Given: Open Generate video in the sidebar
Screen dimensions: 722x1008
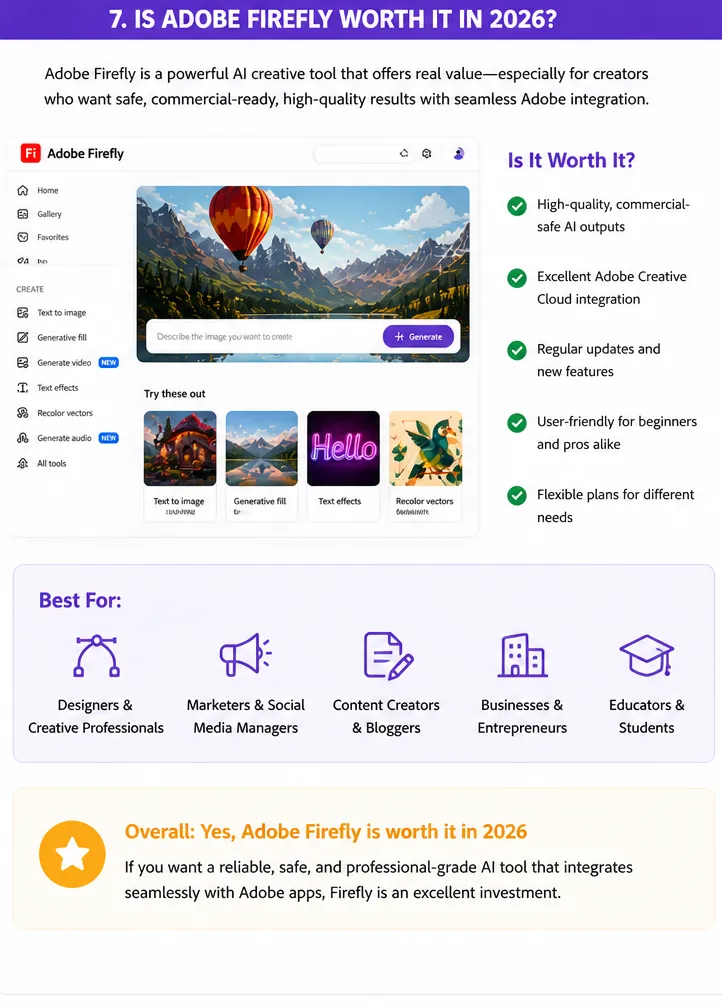Looking at the screenshot, I should coord(64,363).
